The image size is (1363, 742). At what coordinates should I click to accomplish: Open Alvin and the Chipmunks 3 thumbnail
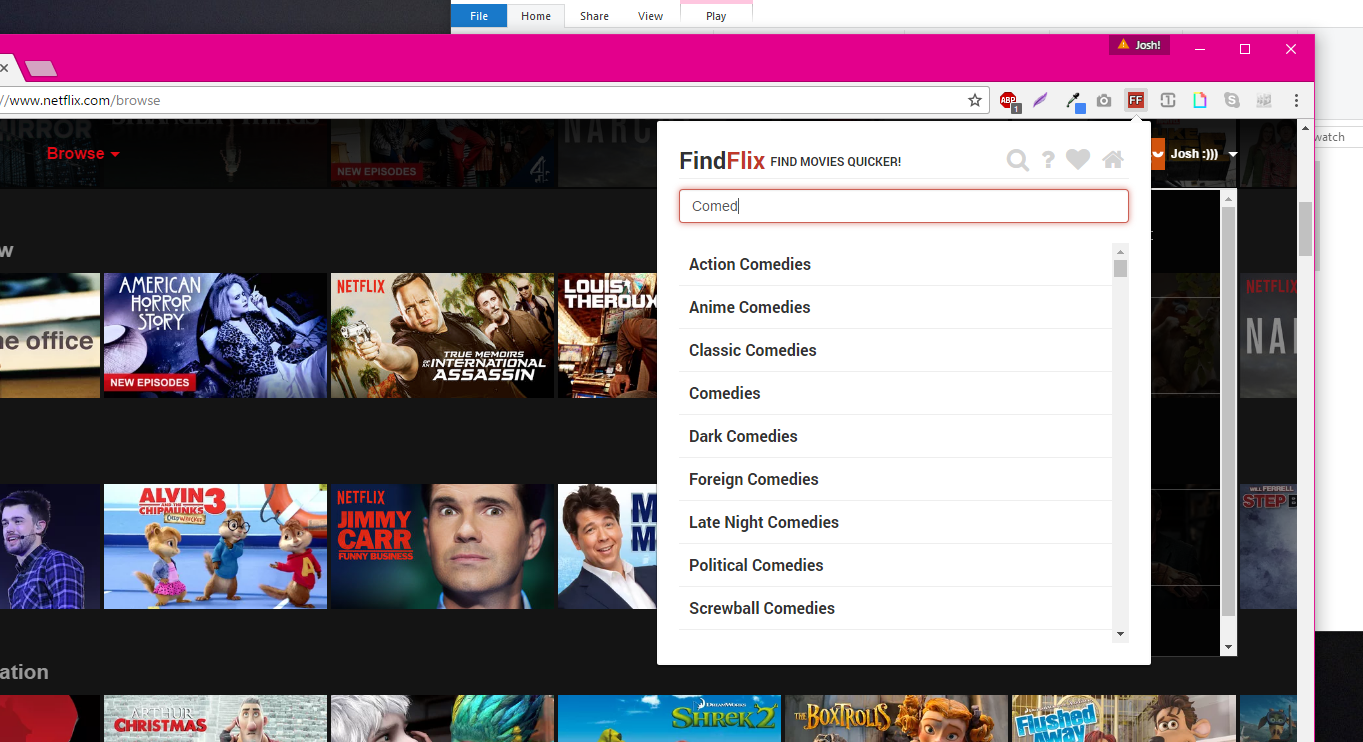pyautogui.click(x=215, y=546)
